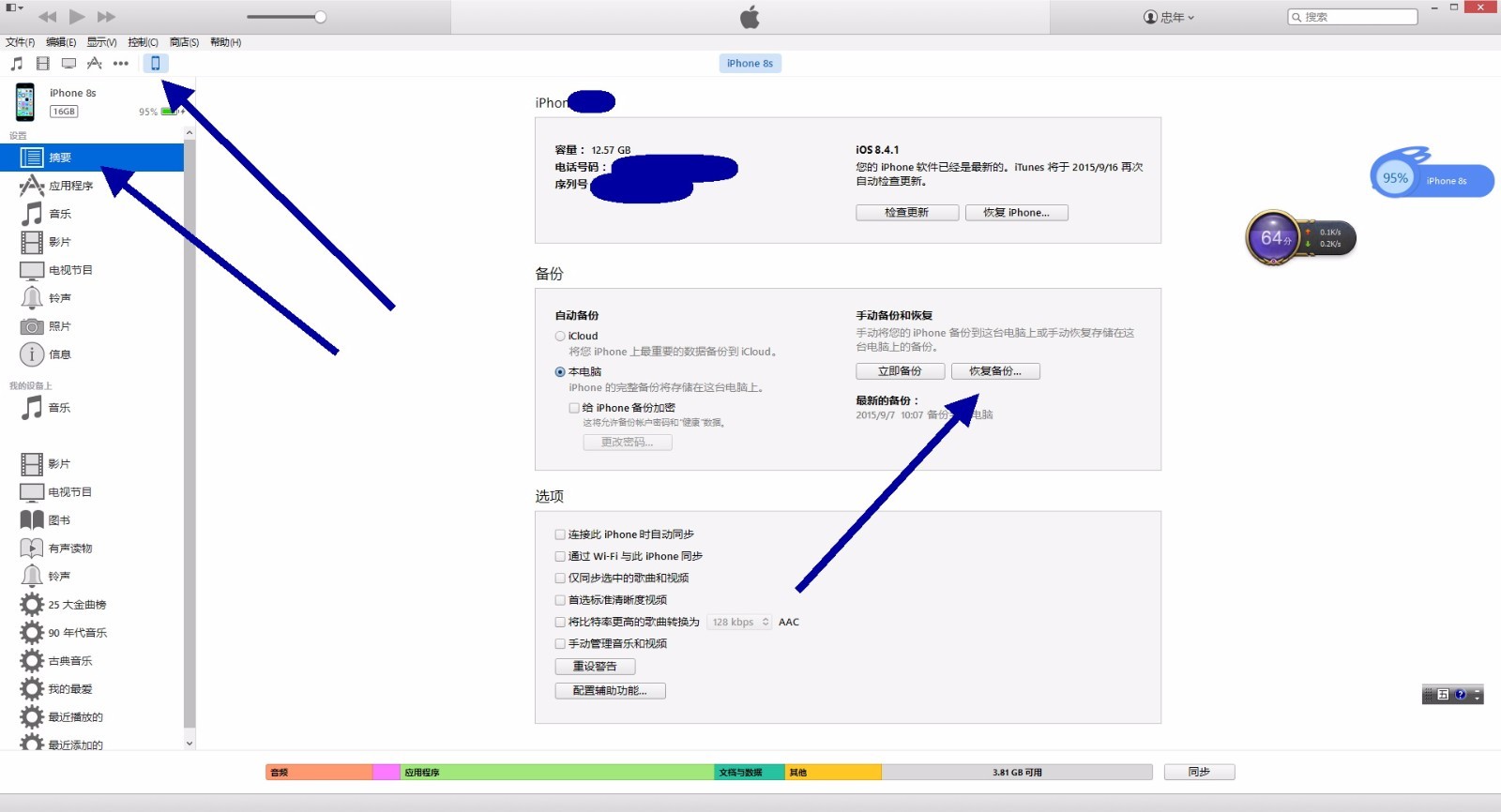
Task: Click the 文稿与数据 segment in storage bar
Action: (750, 773)
